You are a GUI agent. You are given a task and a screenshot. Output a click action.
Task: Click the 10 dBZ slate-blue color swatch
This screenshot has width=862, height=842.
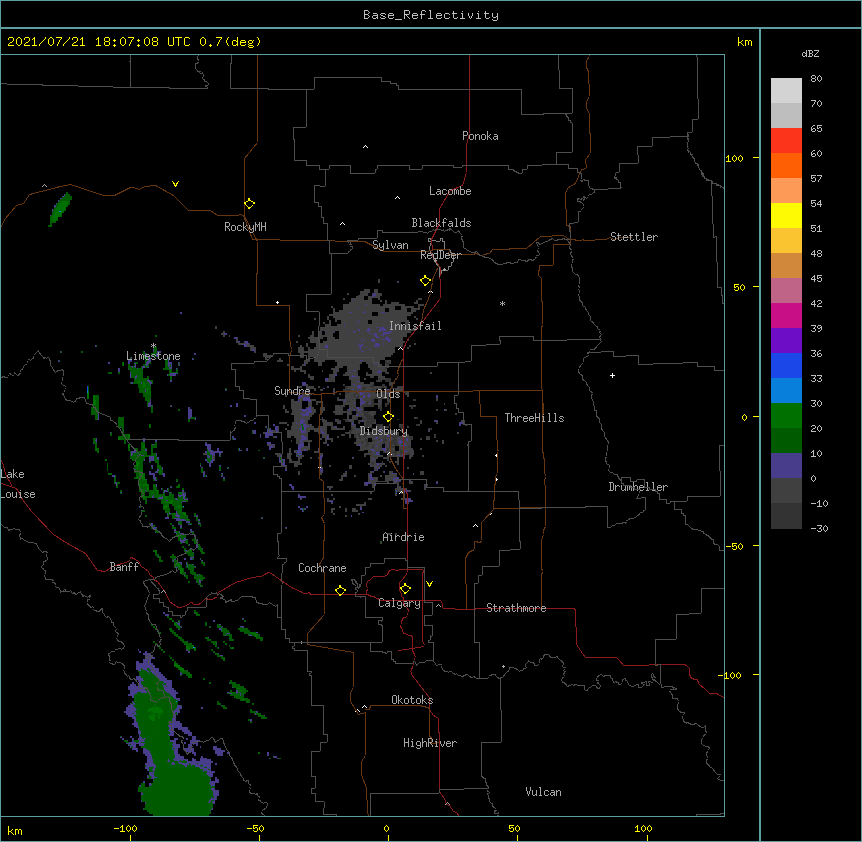(786, 466)
